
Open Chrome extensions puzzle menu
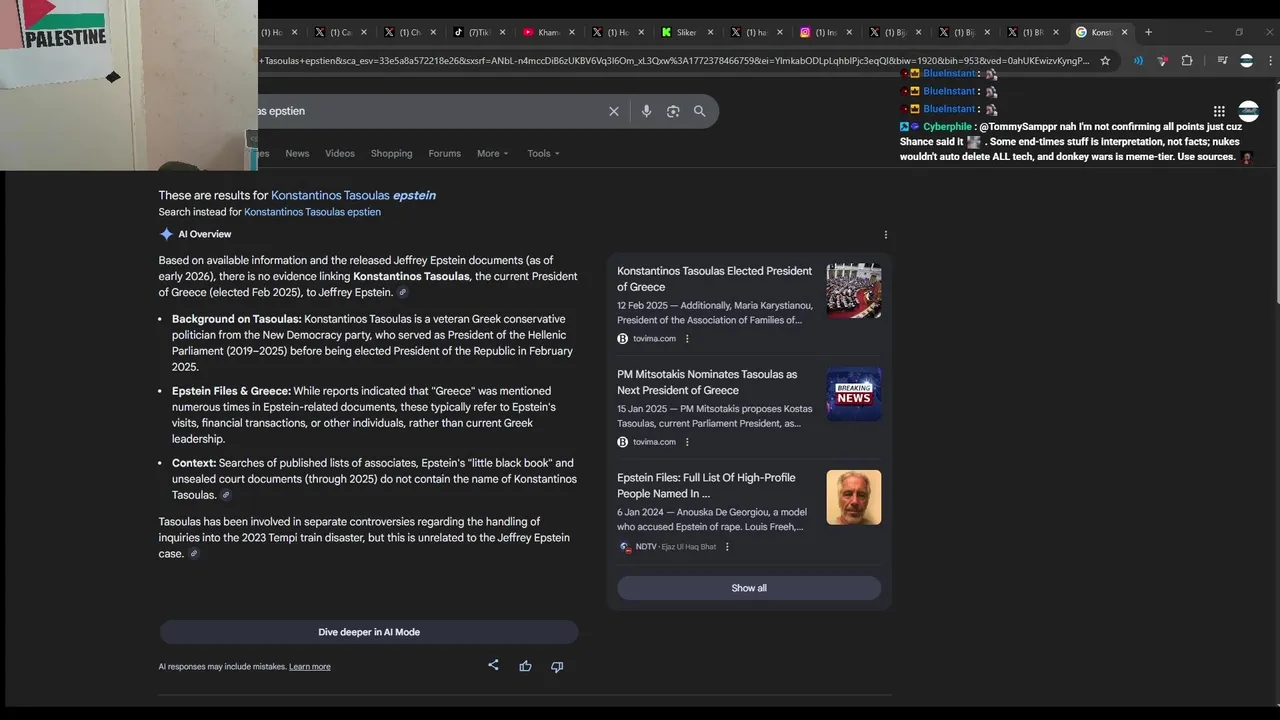[1187, 61]
